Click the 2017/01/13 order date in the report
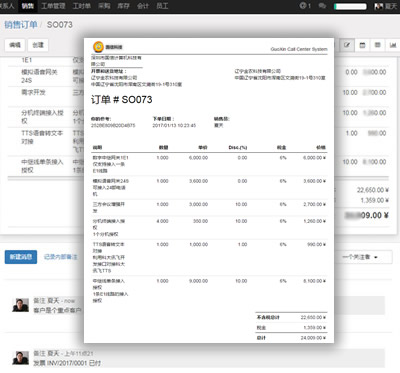This screenshot has height=373, width=400. (x=174, y=126)
